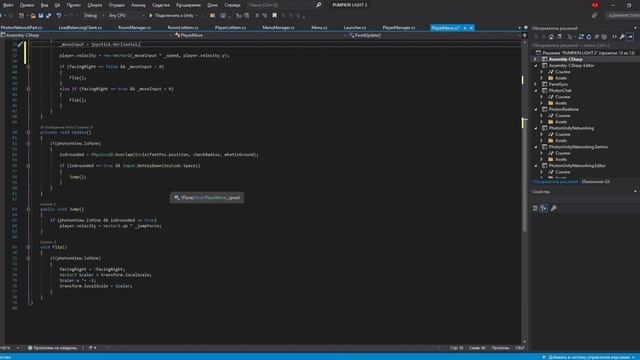This screenshot has width=640, height=360.
Task: Collapse the 'else if (facingRight == true' block toggle
Action: click(28, 89)
